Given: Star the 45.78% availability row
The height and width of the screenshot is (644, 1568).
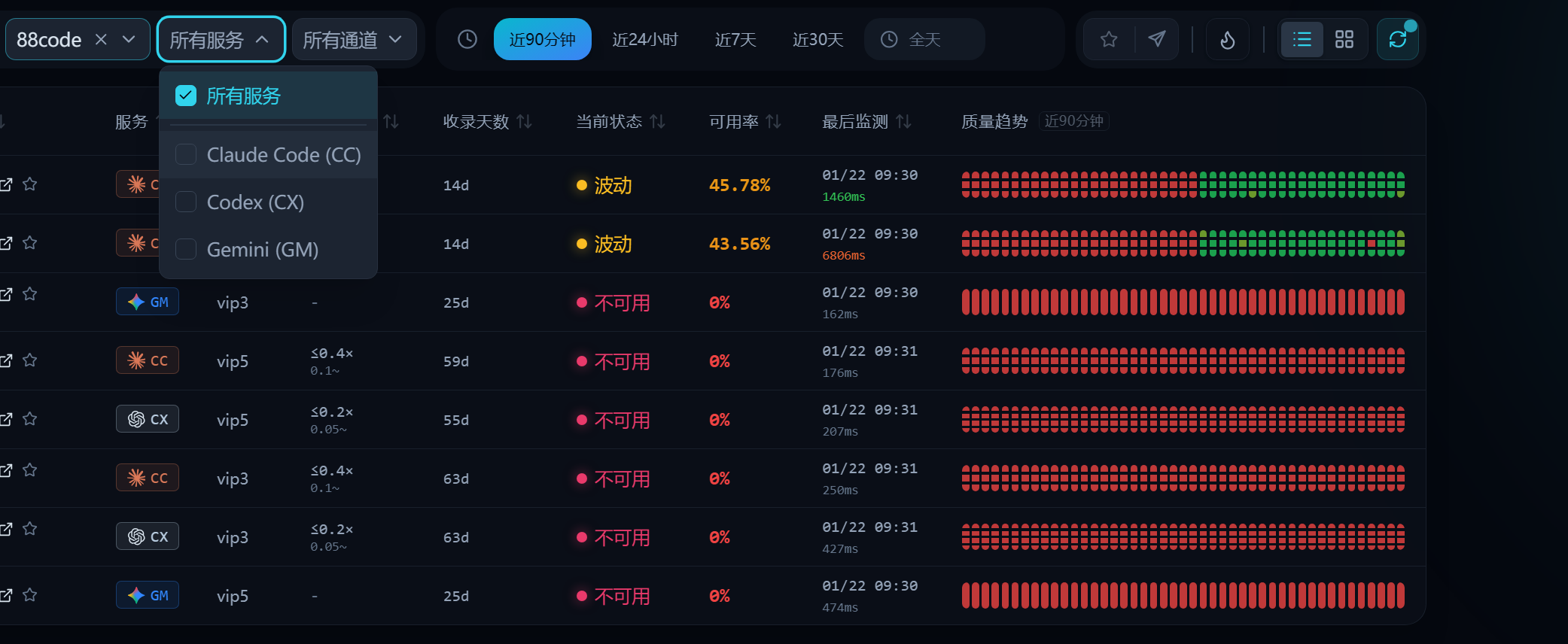Looking at the screenshot, I should pyautogui.click(x=30, y=184).
